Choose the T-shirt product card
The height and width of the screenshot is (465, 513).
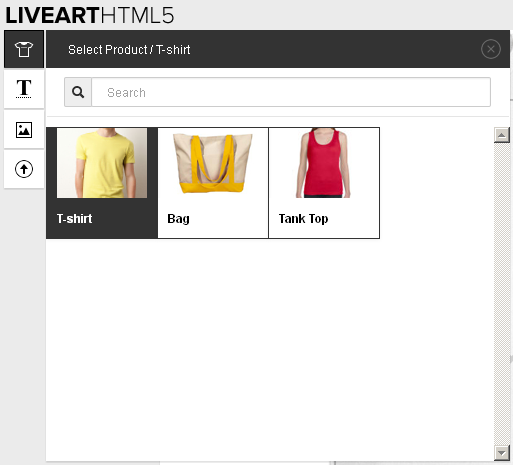pyautogui.click(x=102, y=183)
